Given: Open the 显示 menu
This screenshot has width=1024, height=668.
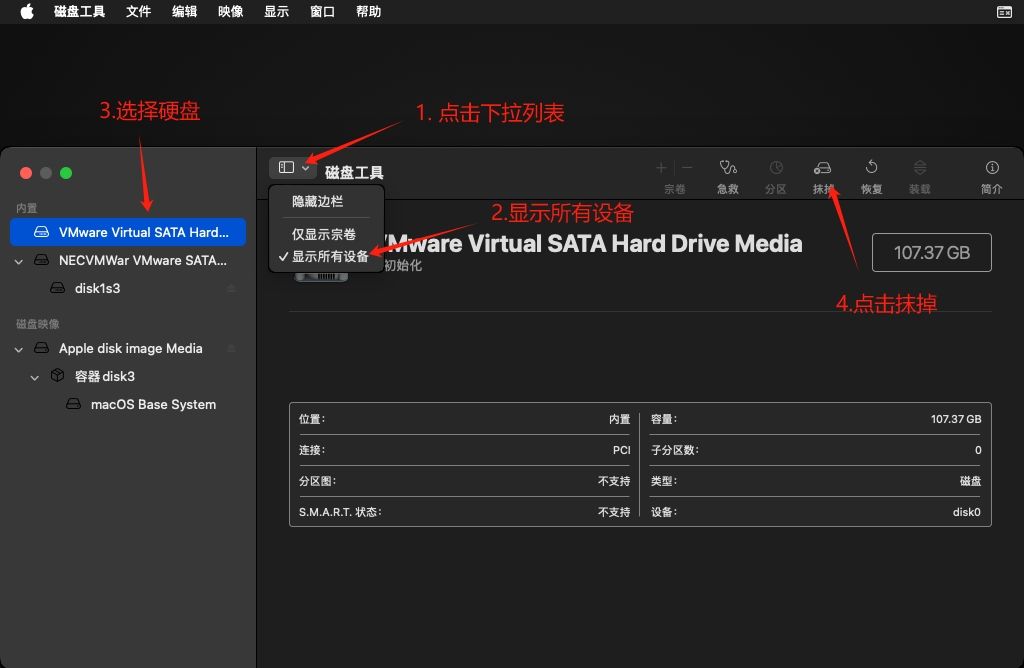Looking at the screenshot, I should tap(276, 11).
